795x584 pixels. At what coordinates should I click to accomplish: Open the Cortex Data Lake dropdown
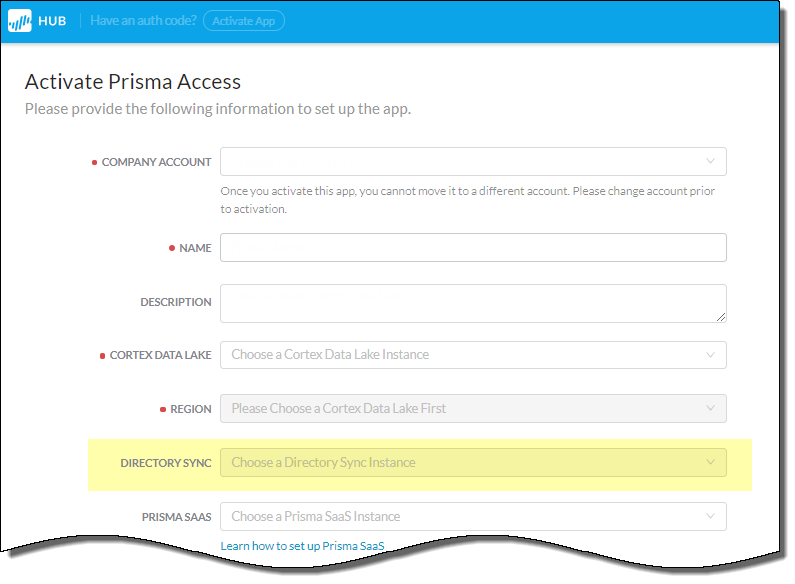point(473,355)
